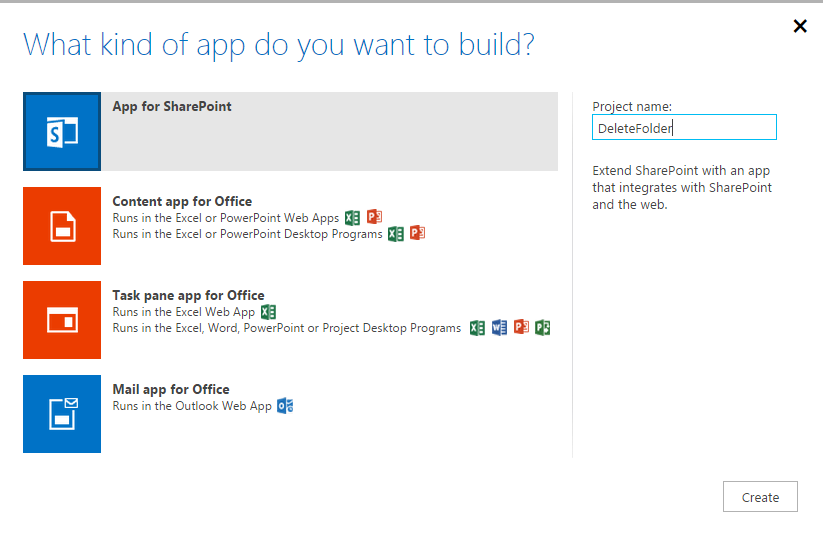823x534 pixels.
Task: Pick the blue Mail app tile icon
Action: coord(62,413)
